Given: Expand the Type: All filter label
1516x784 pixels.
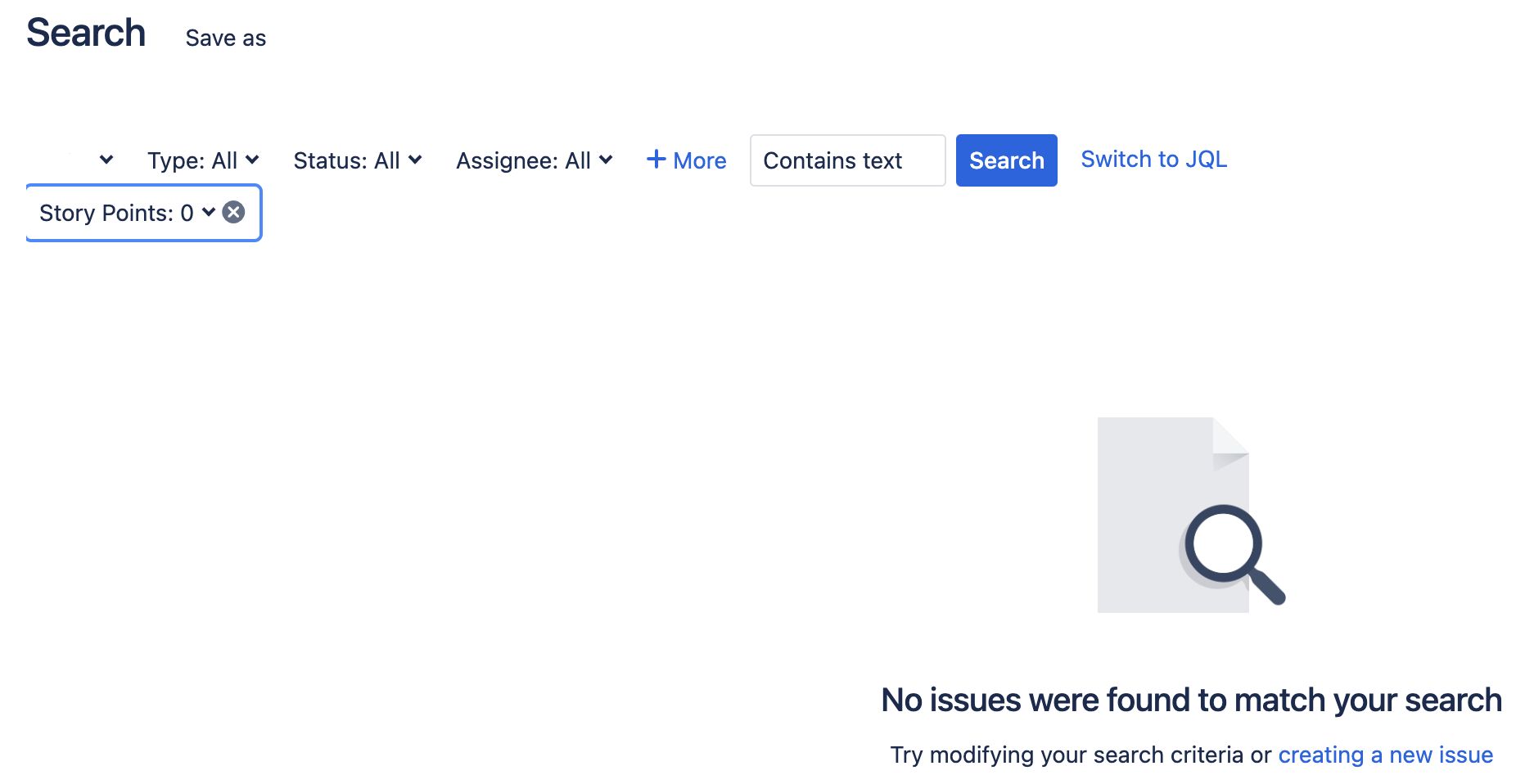Looking at the screenshot, I should 192,160.
